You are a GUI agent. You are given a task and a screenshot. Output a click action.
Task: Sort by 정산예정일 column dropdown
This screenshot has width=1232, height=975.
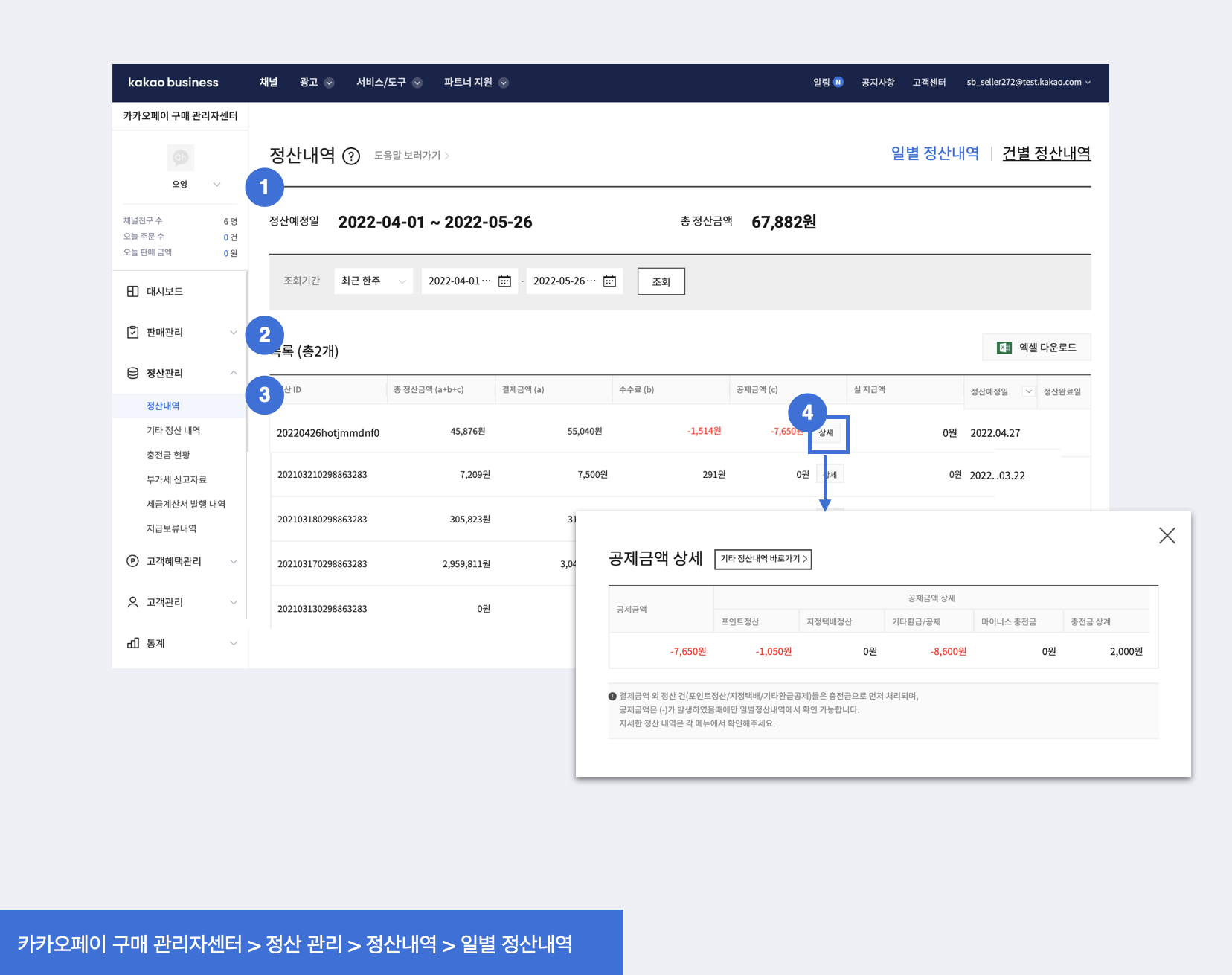(x=1028, y=391)
